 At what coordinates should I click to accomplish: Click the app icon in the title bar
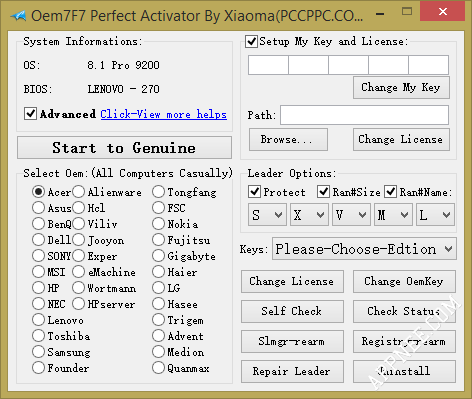pos(18,16)
